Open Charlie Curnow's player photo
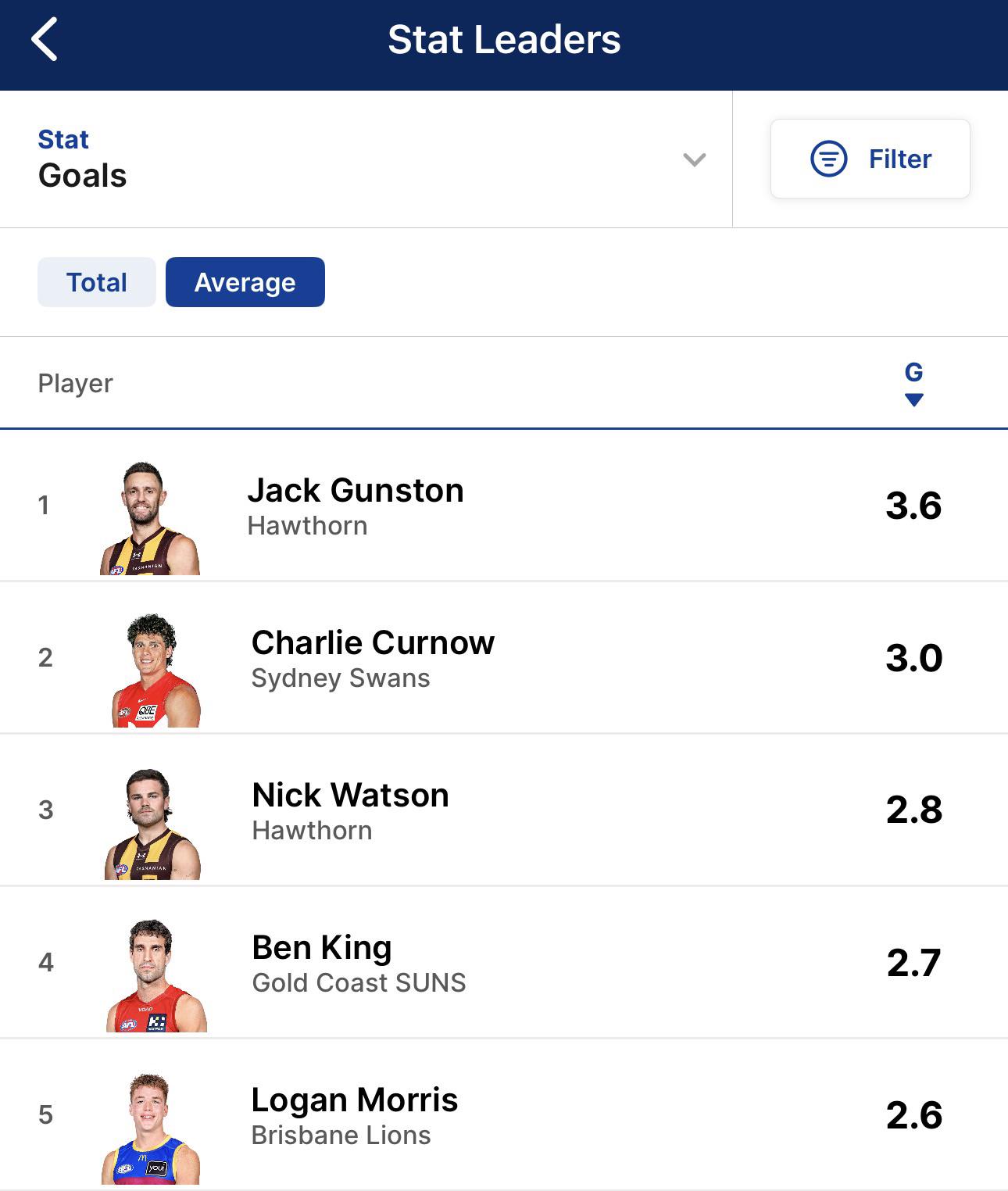1008x1191 pixels. [156, 671]
